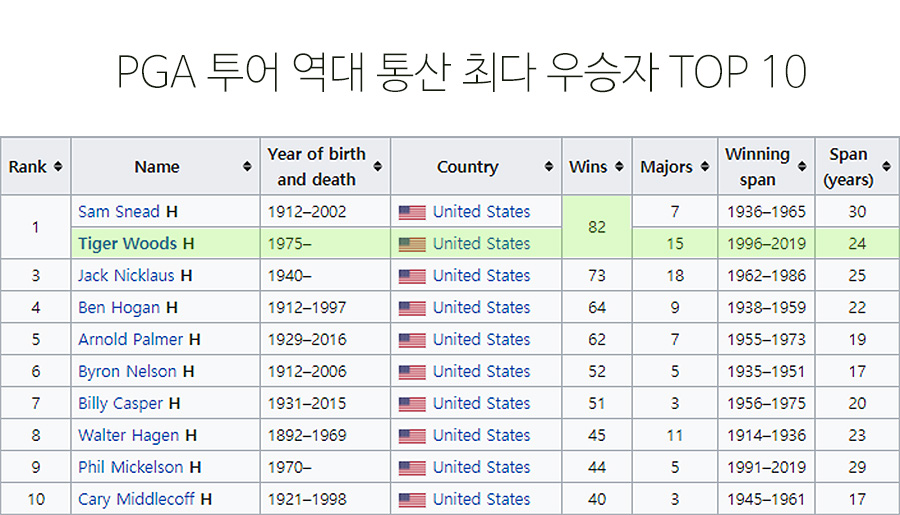The image size is (900, 515).
Task: Select the 62 wins cell
Action: coord(597,339)
